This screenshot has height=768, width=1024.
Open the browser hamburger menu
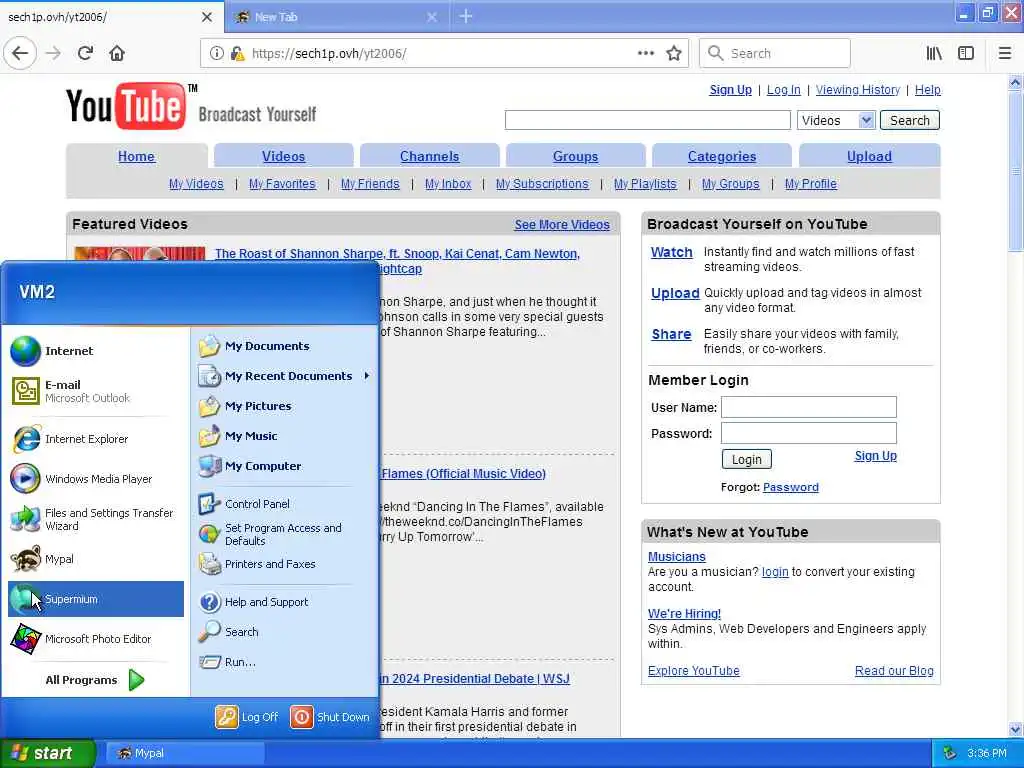pos(1004,54)
